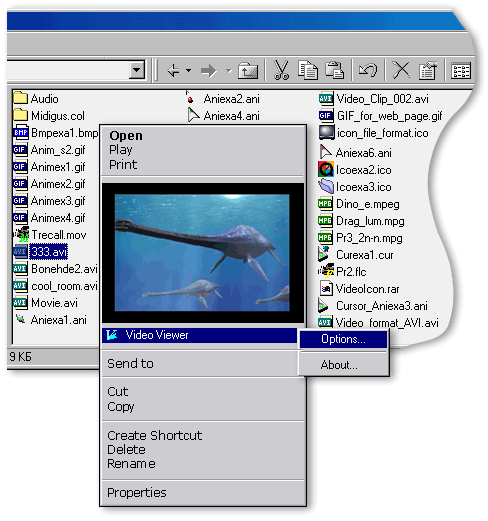Image resolution: width=488 pixels, height=521 pixels.
Task: Select the Trecall.mov file icon
Action: (22, 235)
